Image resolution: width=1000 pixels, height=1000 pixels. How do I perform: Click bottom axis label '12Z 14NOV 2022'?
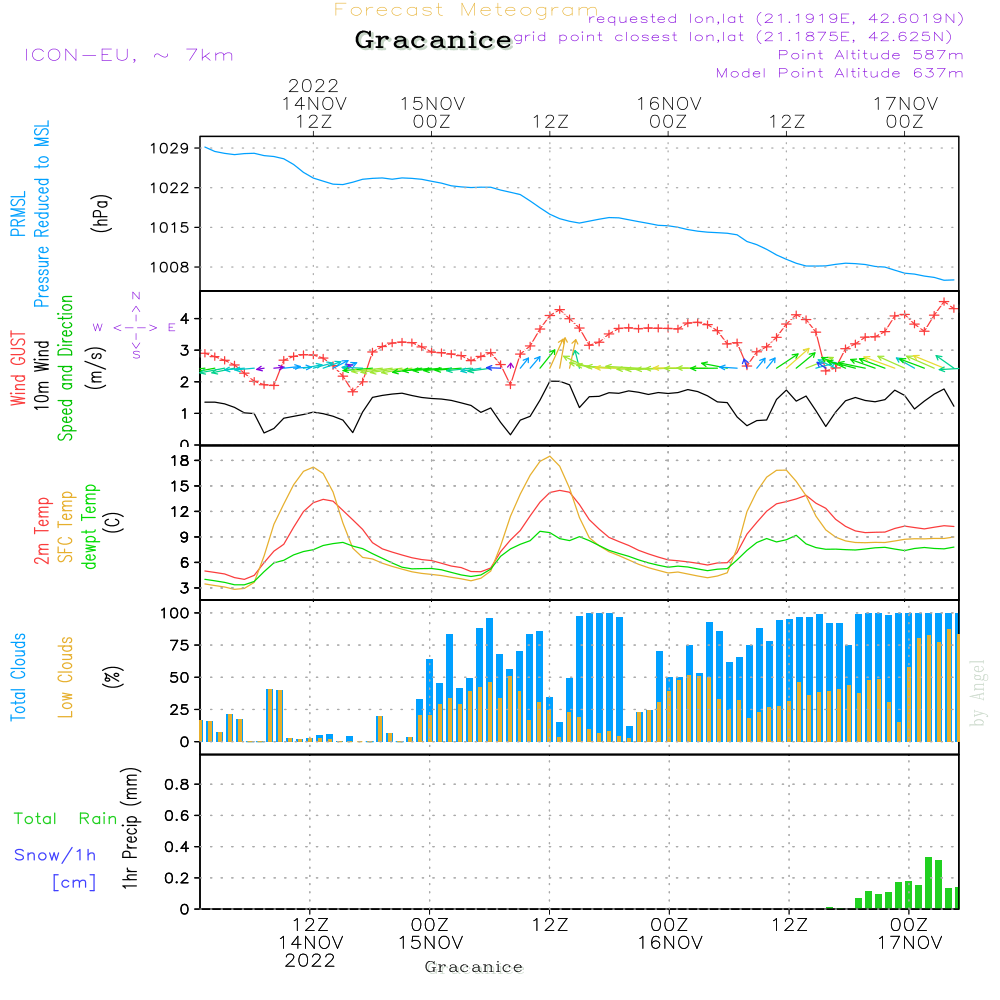(311, 943)
